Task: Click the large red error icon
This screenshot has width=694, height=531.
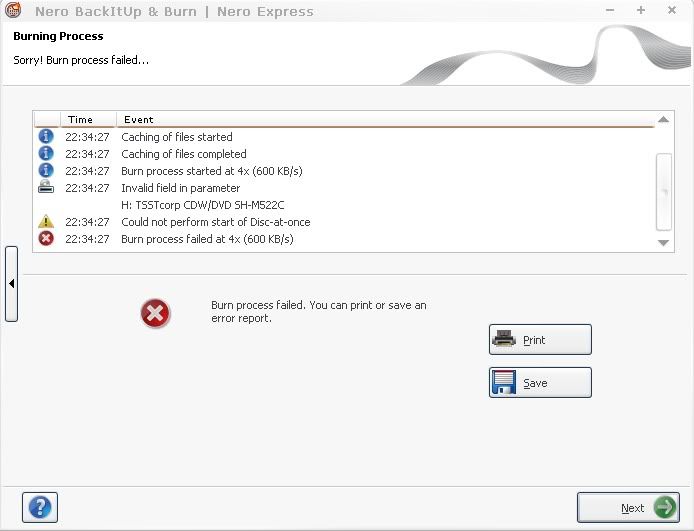Action: 155,313
